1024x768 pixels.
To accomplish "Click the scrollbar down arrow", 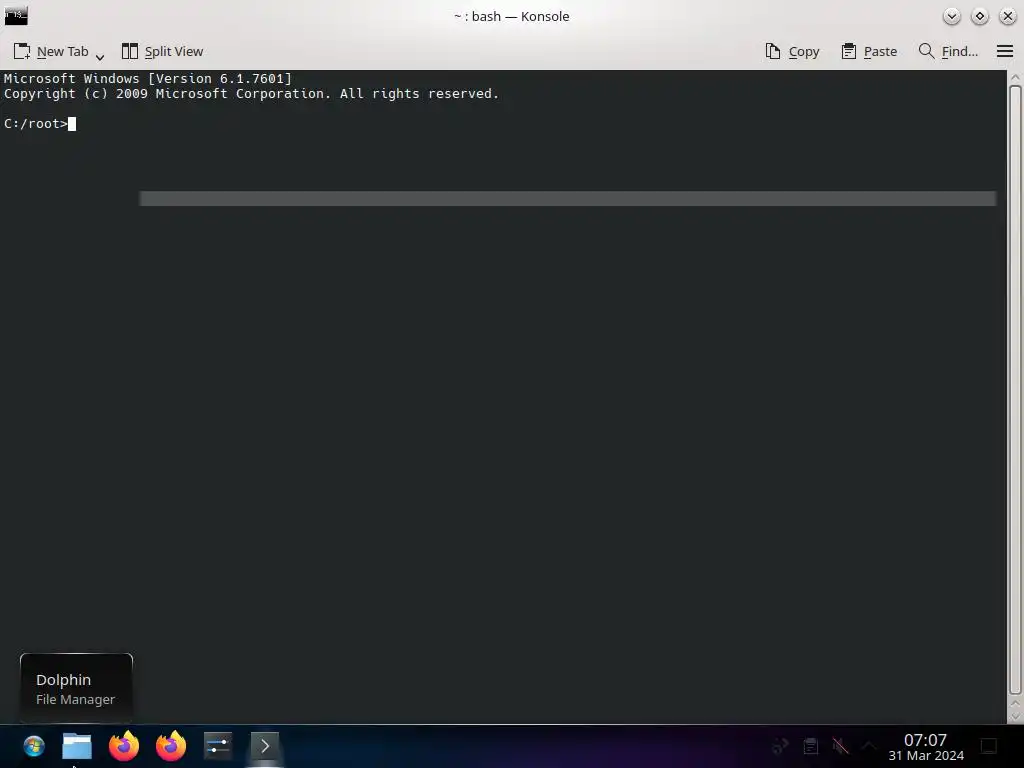I will pos(1015,716).
